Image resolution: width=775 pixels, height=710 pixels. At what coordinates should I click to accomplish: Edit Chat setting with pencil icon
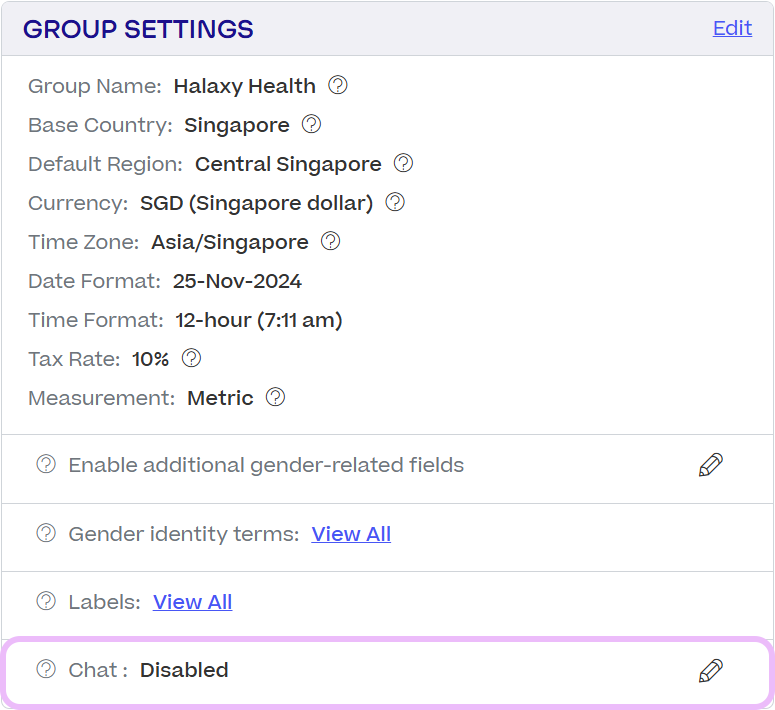pos(711,671)
